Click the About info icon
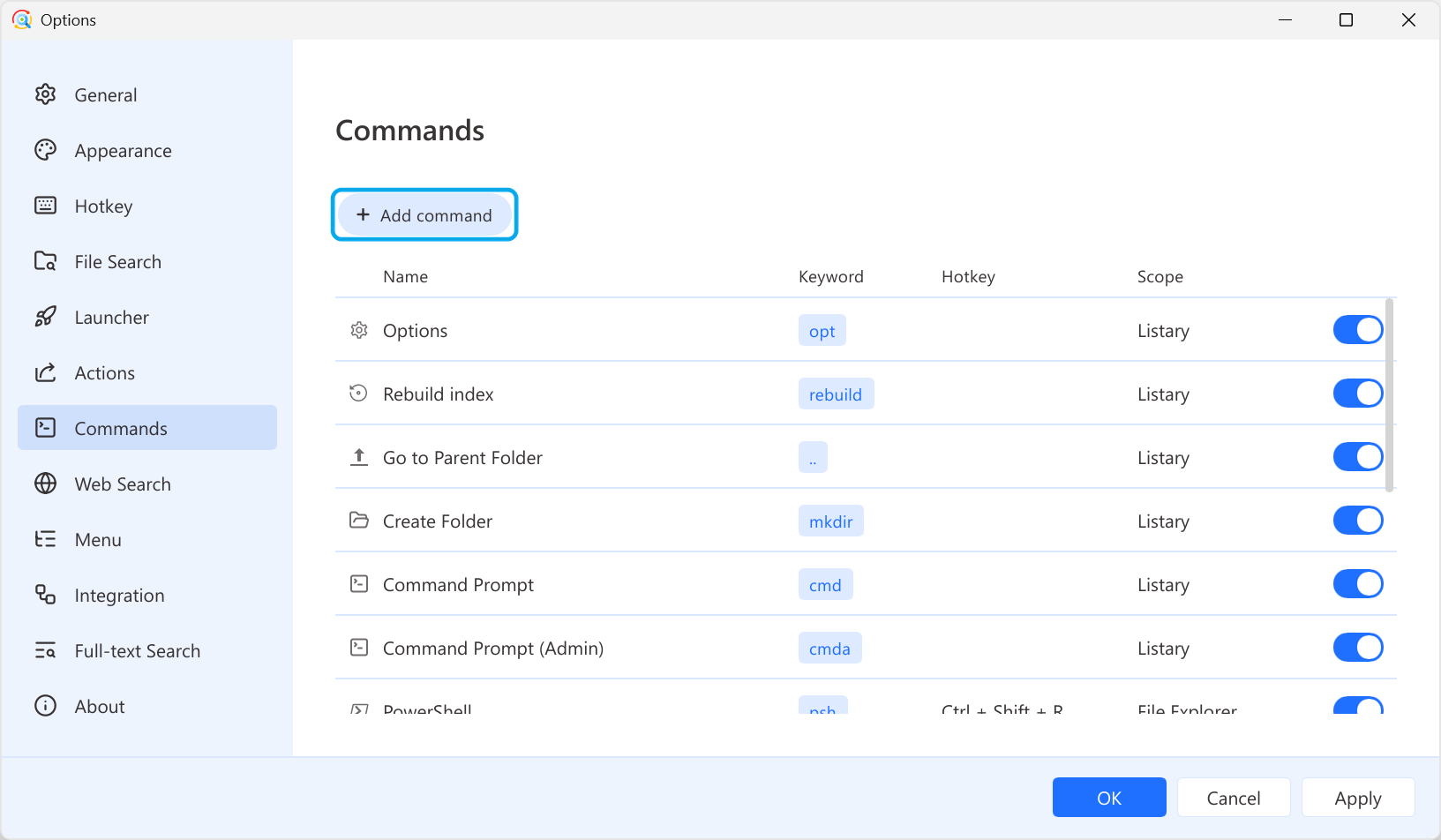The image size is (1441, 840). (45, 706)
